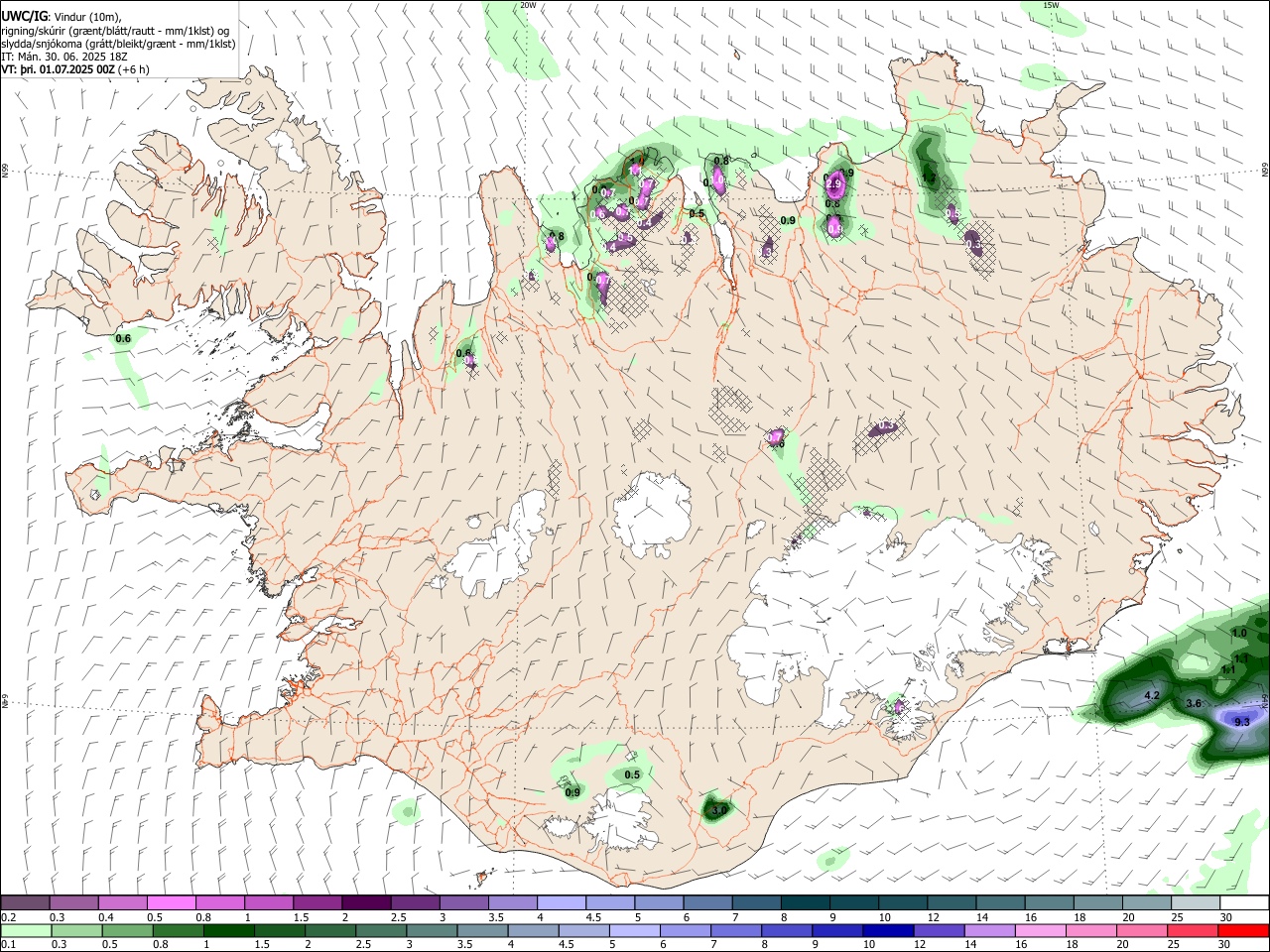Click the 1.2 value in the dark green northeast cell
Screen dimensions: 1270x952
pyautogui.click(x=930, y=178)
